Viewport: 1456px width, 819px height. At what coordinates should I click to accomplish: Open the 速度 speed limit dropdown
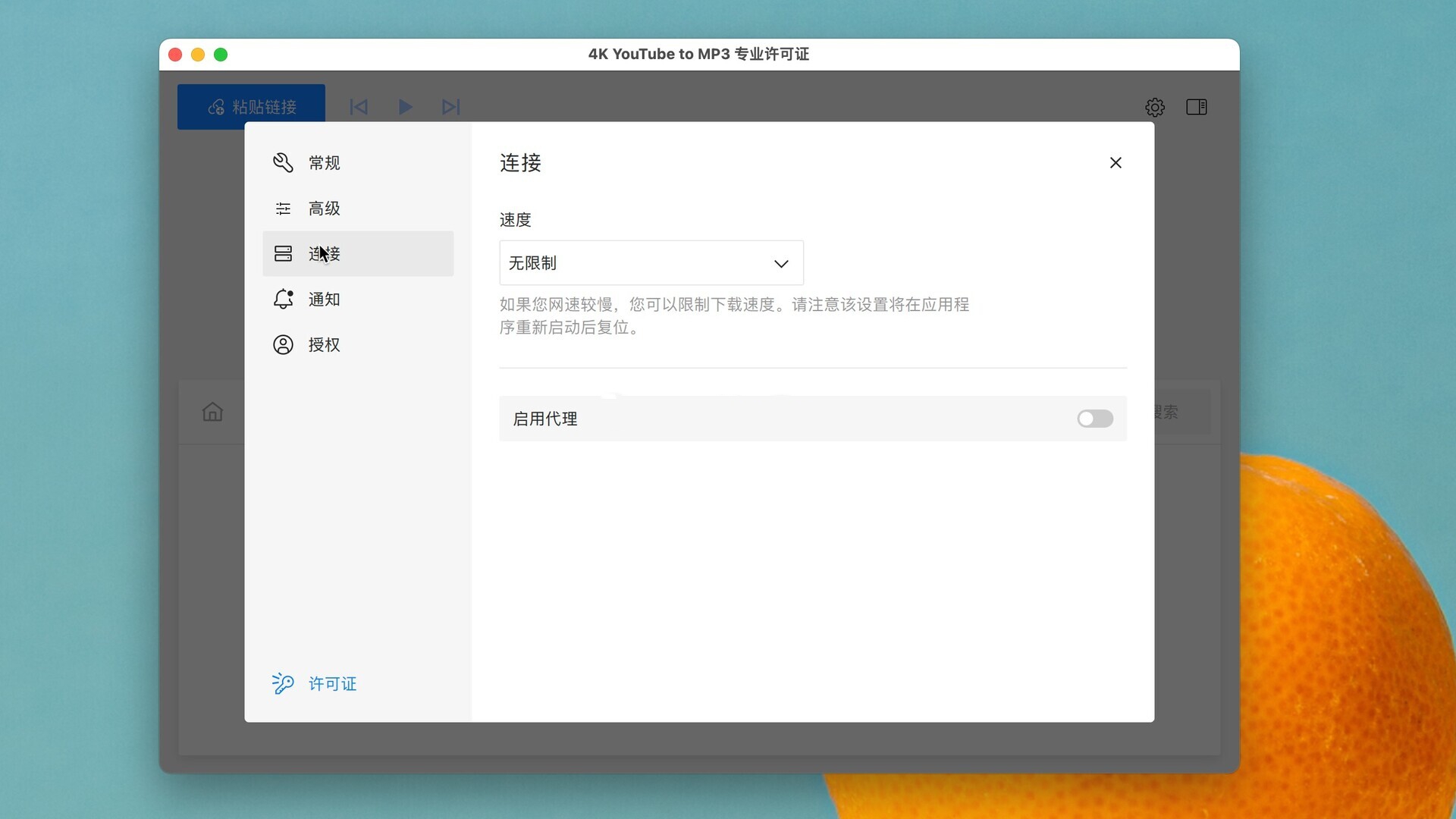tap(651, 263)
